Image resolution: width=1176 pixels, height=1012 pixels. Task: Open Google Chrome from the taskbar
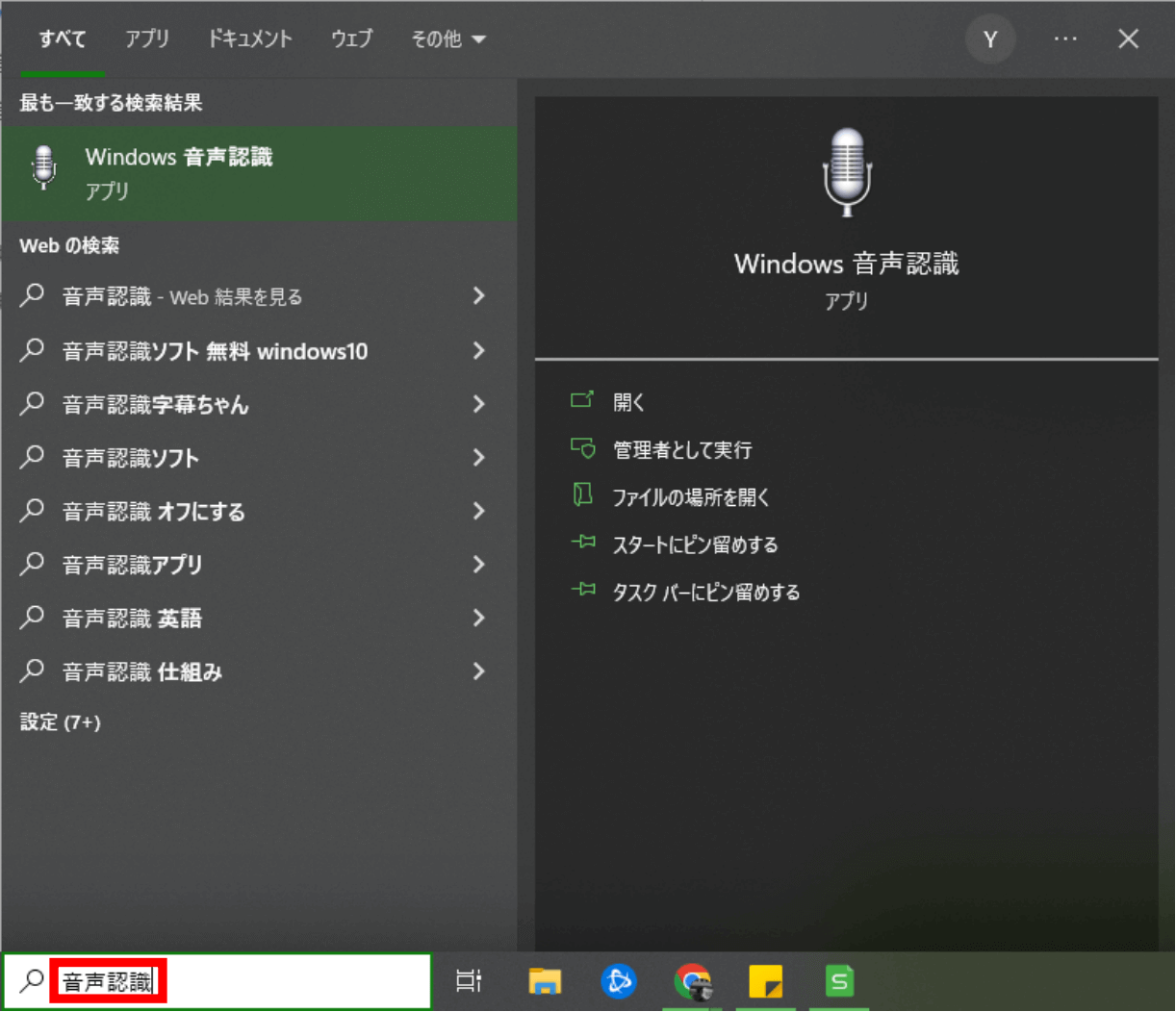692,981
